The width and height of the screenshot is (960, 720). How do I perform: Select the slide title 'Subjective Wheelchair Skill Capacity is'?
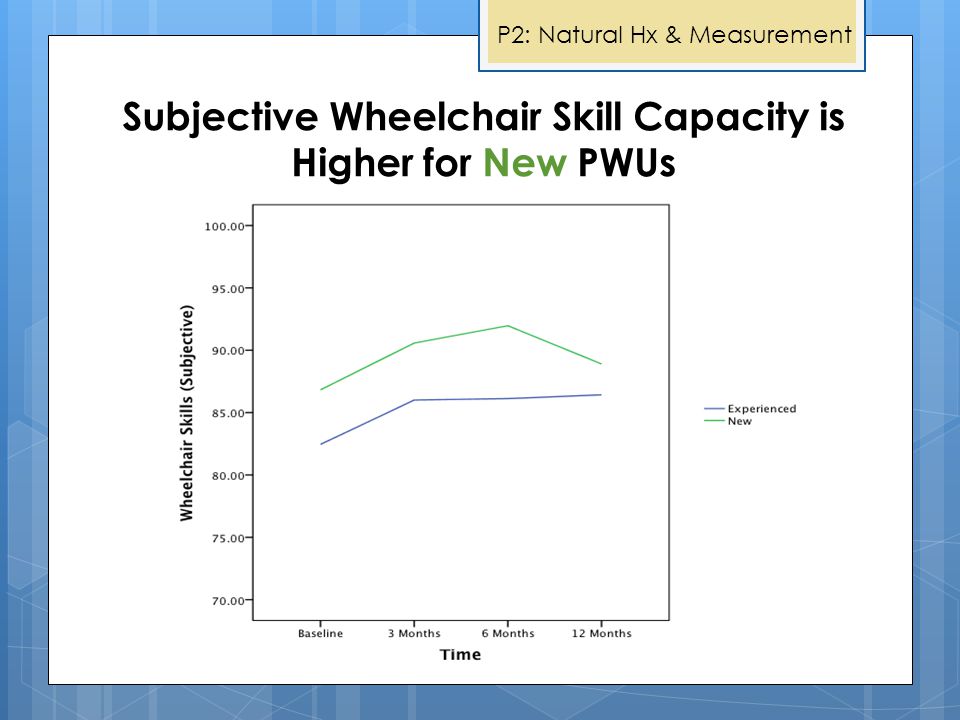click(483, 116)
